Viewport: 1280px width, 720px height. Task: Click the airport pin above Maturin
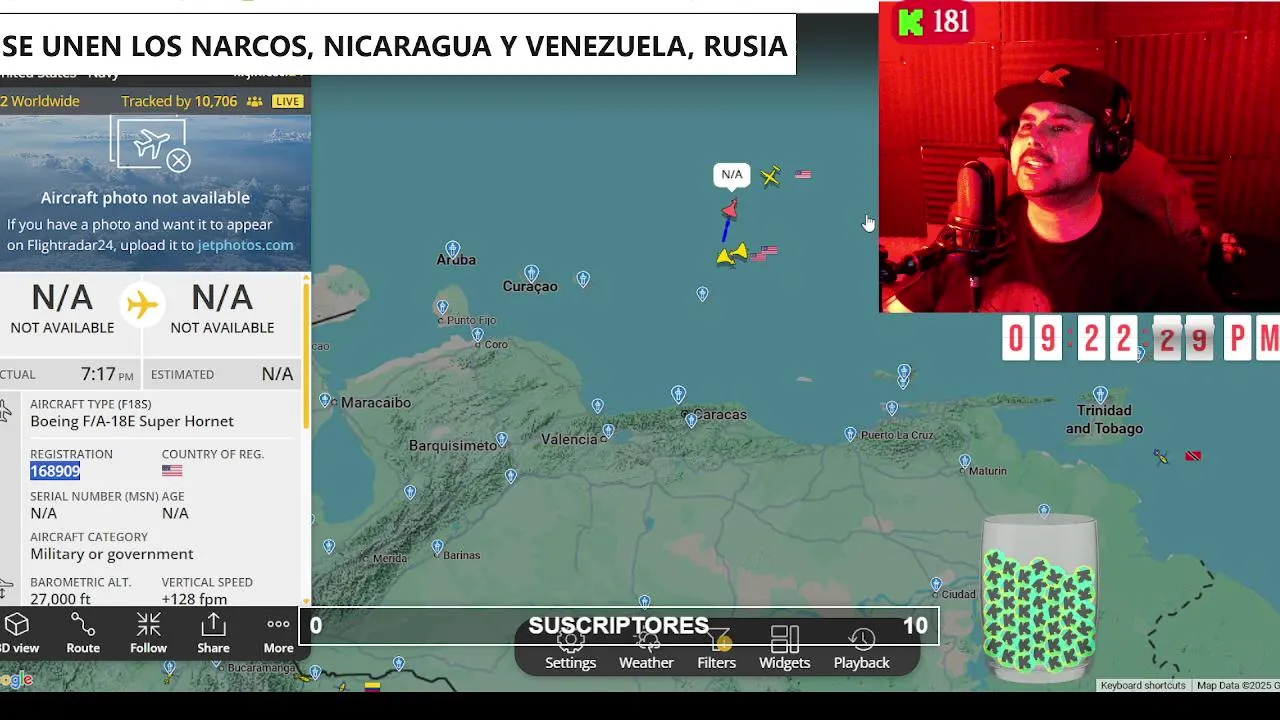965,462
